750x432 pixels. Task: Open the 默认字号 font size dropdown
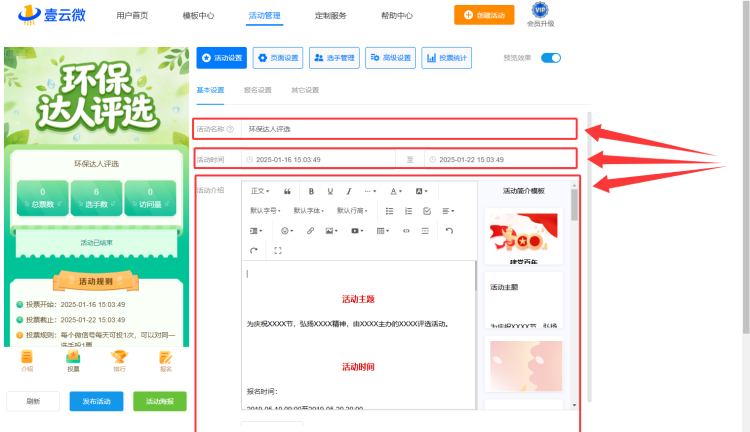[x=265, y=211]
